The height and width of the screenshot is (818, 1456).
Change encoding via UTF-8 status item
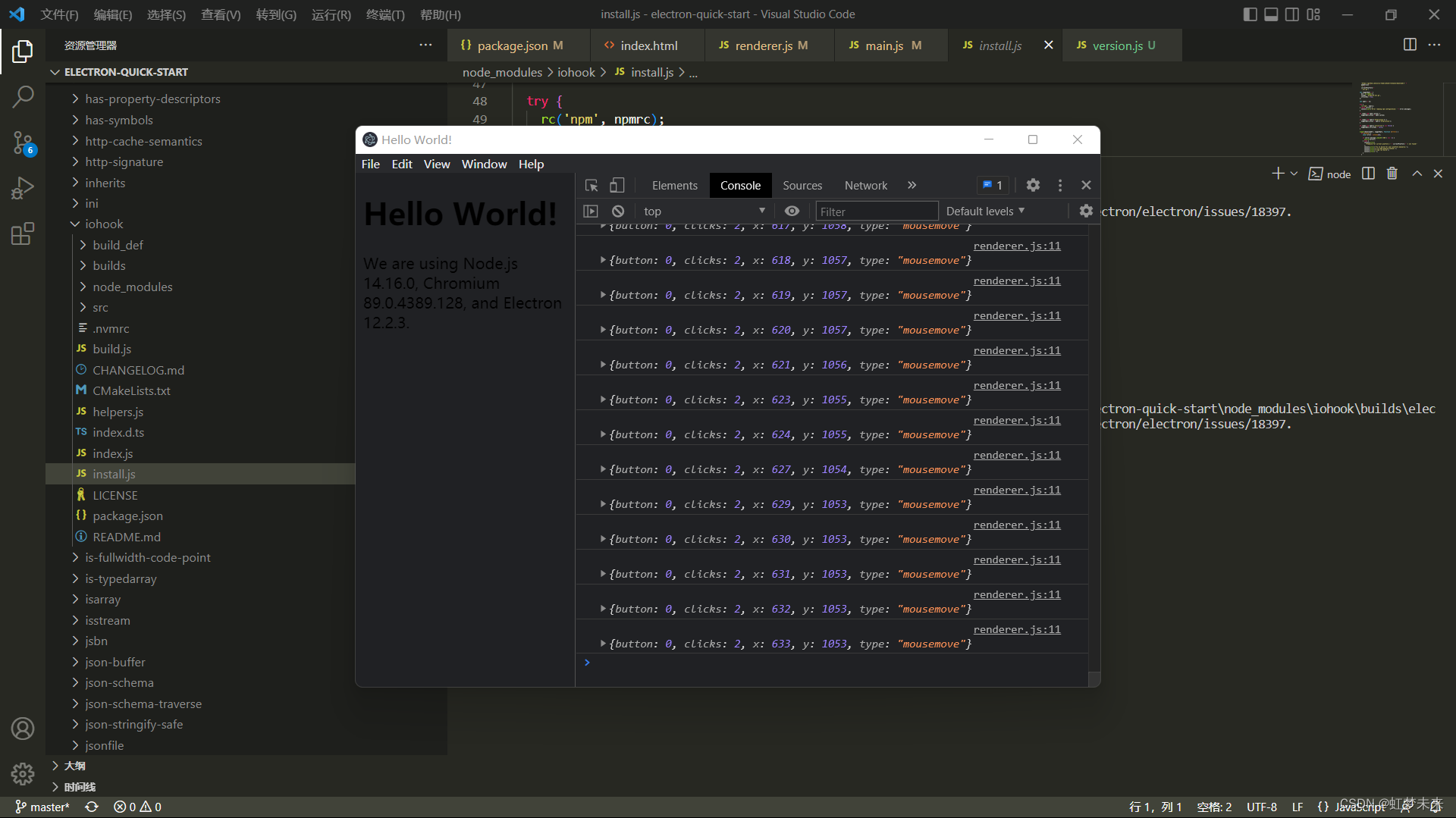pos(1262,807)
